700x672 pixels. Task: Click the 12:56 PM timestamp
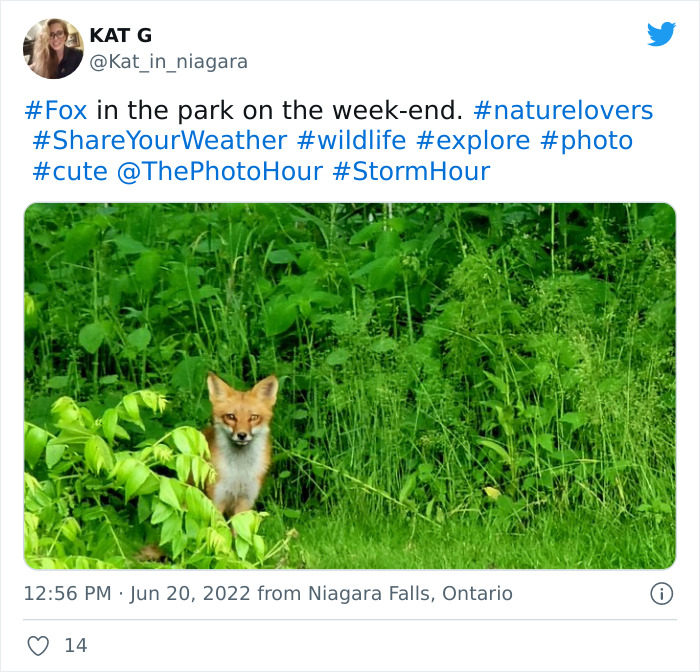67,594
